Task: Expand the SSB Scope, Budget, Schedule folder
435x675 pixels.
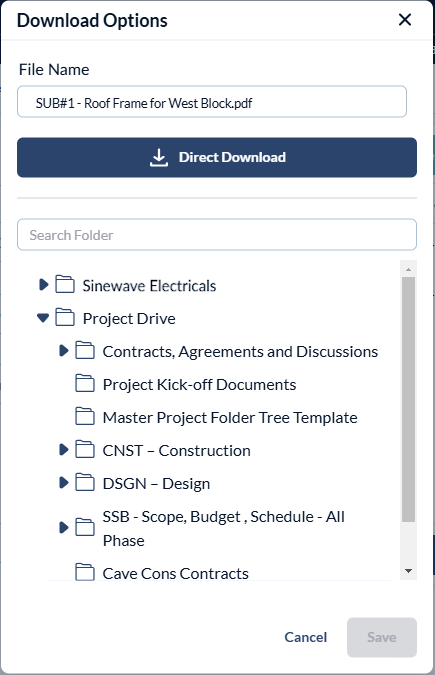Action: pyautogui.click(x=63, y=527)
